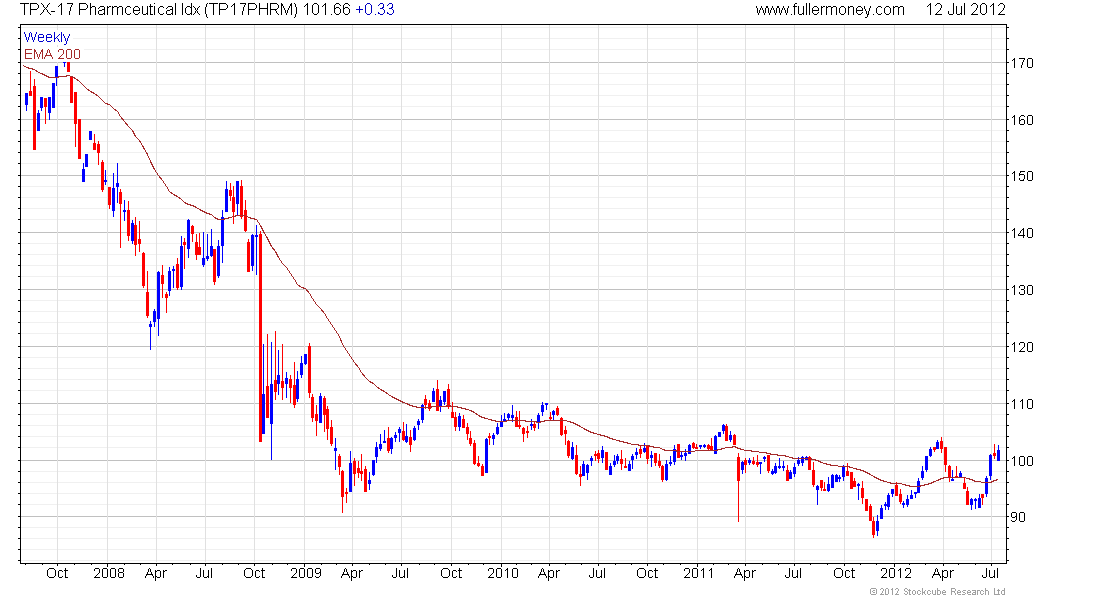The image size is (1100, 600).
Task: Click the 2009 x-axis label
Action: [306, 573]
